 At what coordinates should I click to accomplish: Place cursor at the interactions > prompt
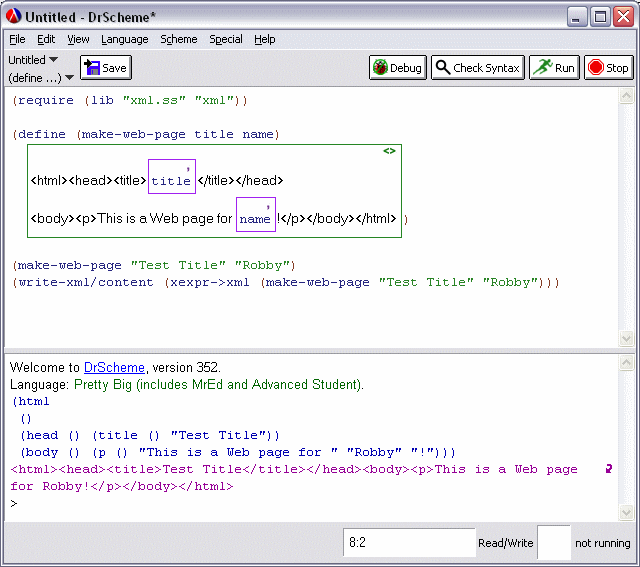14,503
